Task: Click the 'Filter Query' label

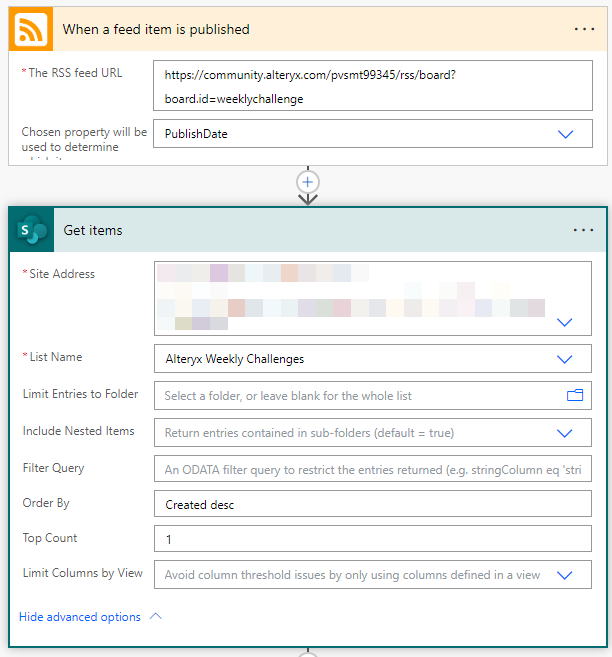Action: point(53,468)
